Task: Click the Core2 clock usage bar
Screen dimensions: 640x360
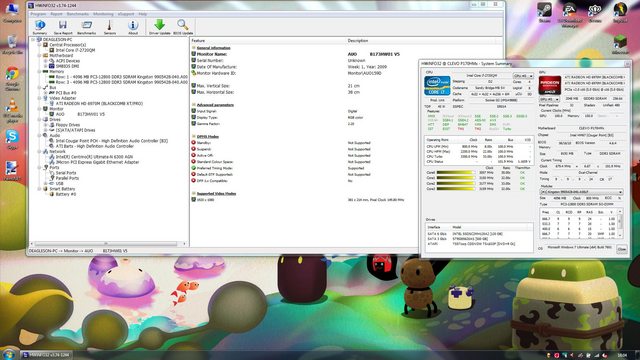Action: pyautogui.click(x=455, y=184)
